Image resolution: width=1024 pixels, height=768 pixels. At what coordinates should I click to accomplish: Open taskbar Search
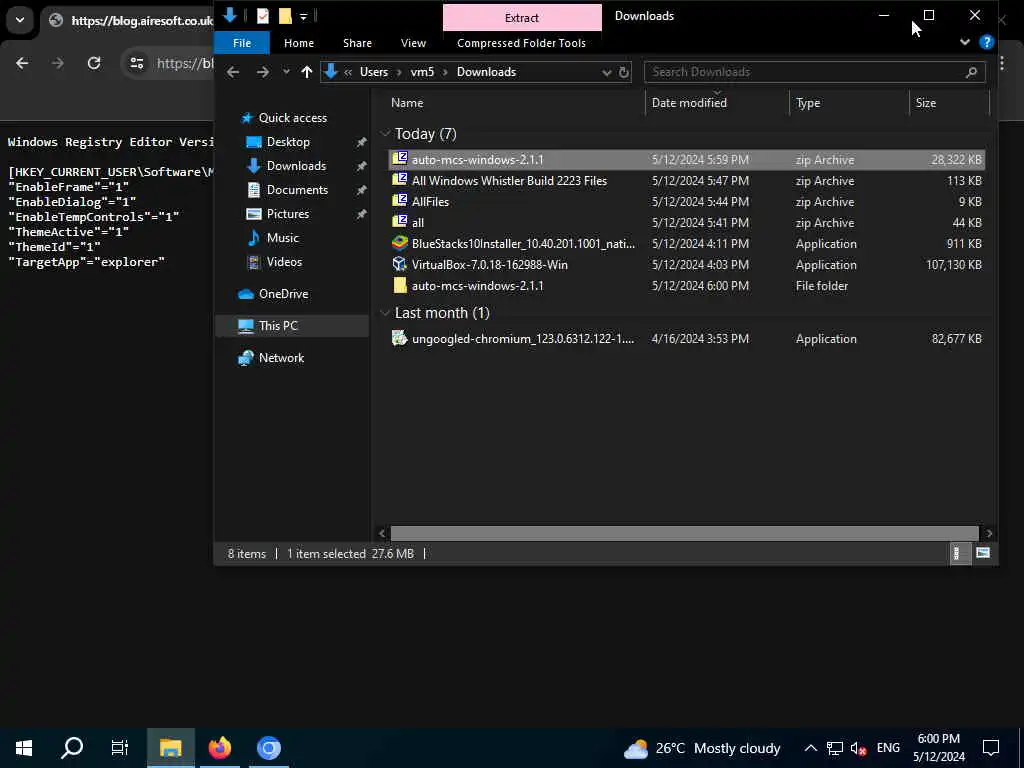pos(72,748)
